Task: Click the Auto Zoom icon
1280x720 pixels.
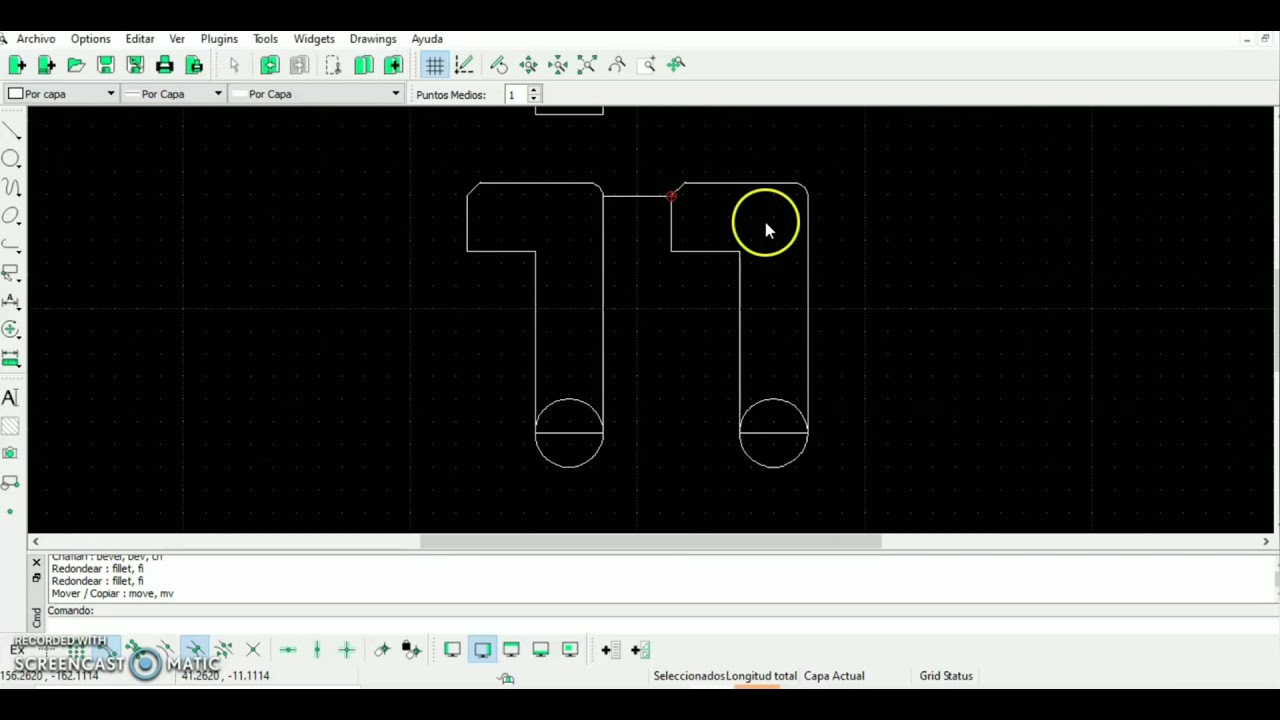Action: pyautogui.click(x=587, y=65)
